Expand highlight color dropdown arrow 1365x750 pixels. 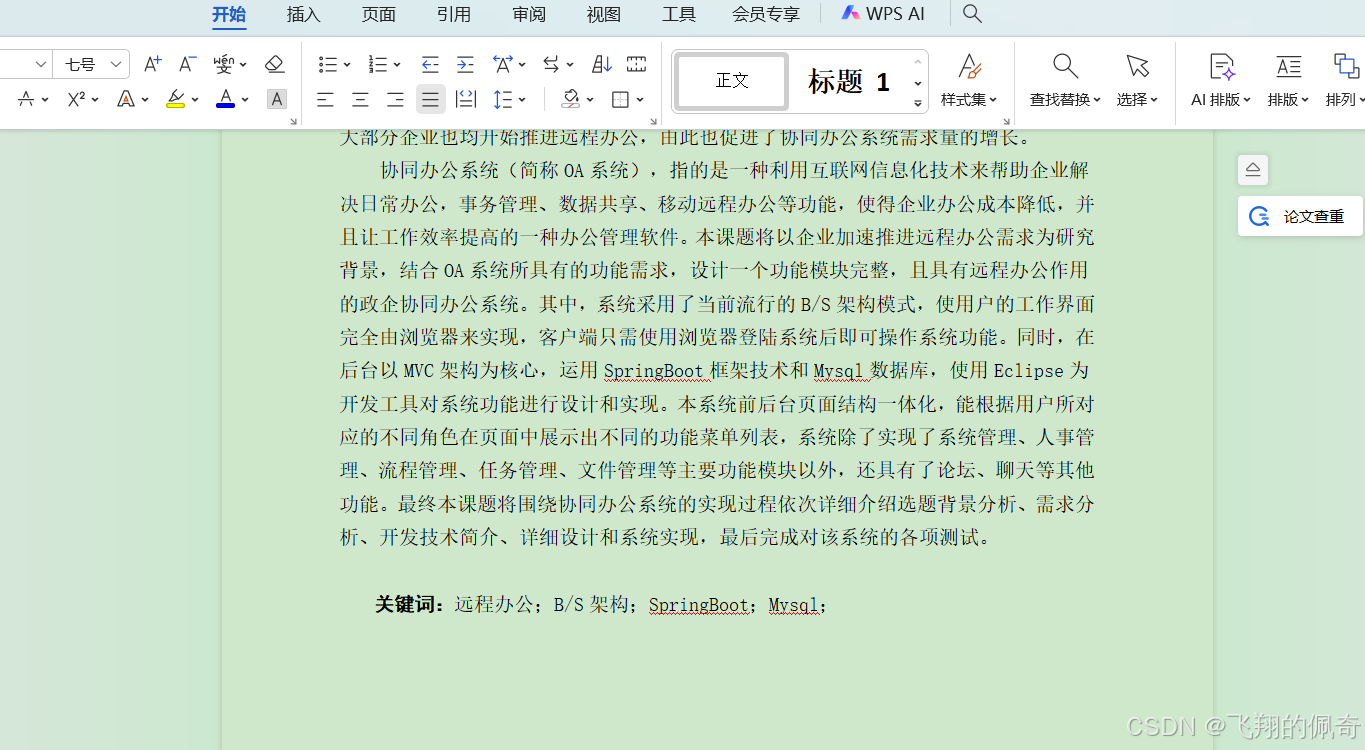pyautogui.click(x=194, y=100)
